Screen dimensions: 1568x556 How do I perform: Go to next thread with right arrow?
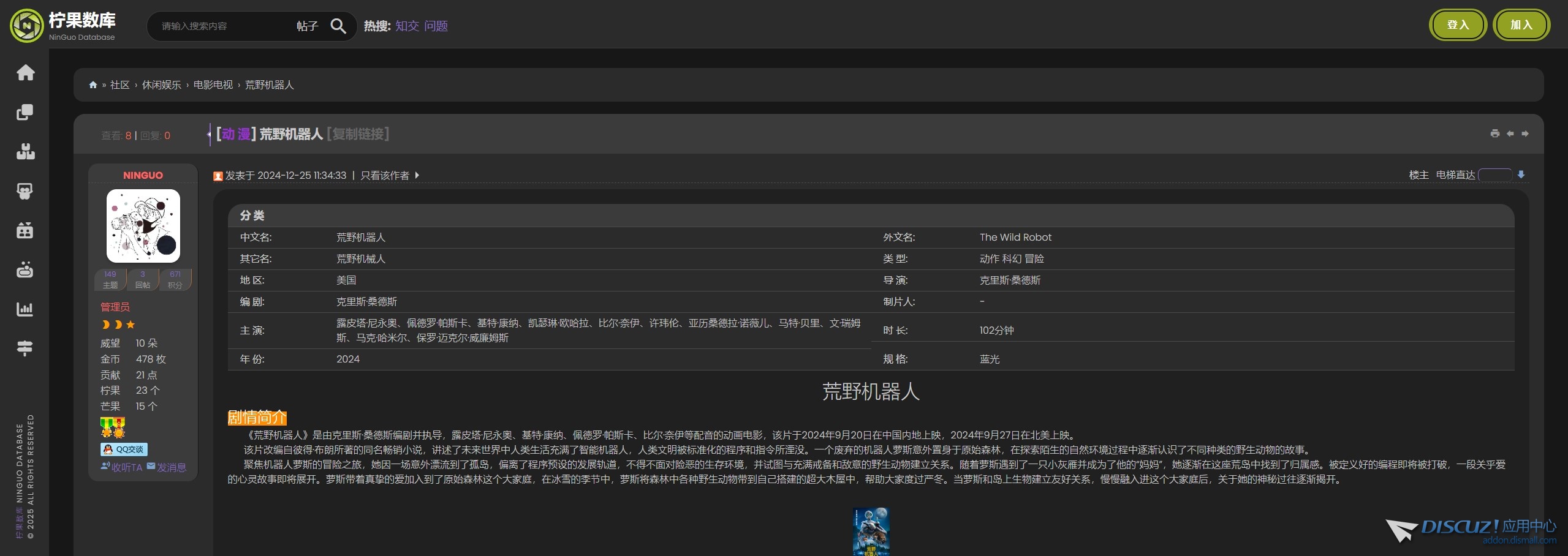pyautogui.click(x=1525, y=133)
